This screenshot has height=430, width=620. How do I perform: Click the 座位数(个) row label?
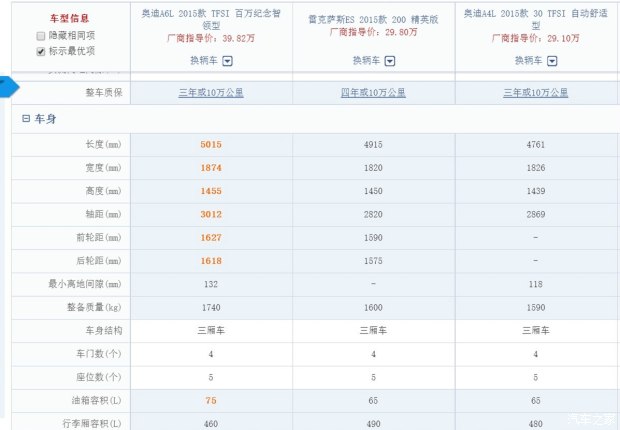click(x=99, y=377)
